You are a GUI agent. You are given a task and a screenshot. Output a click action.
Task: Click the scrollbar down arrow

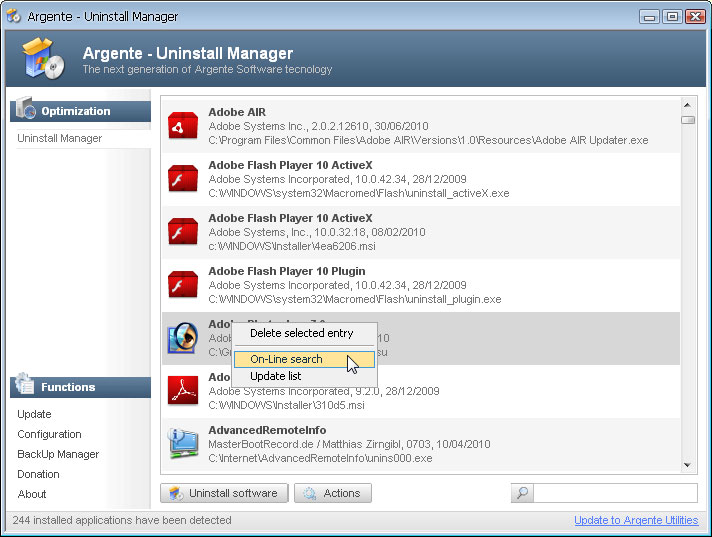687,465
